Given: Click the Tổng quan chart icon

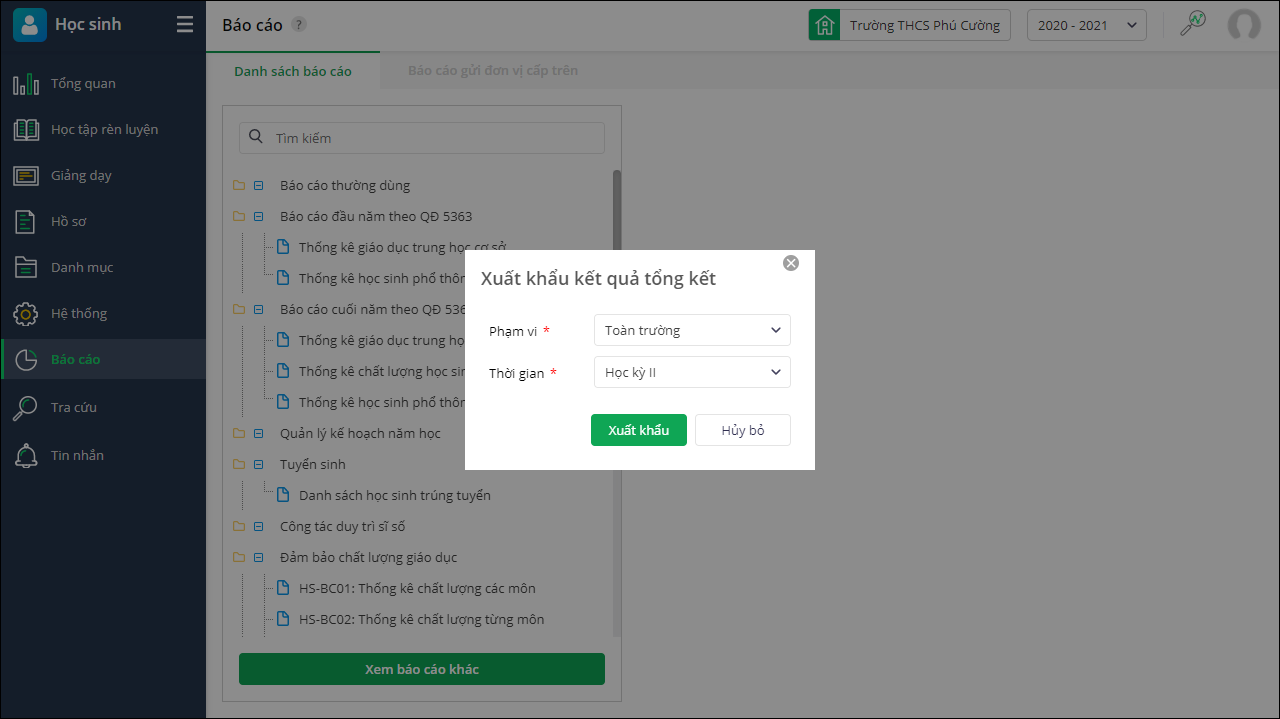Looking at the screenshot, I should (x=26, y=84).
